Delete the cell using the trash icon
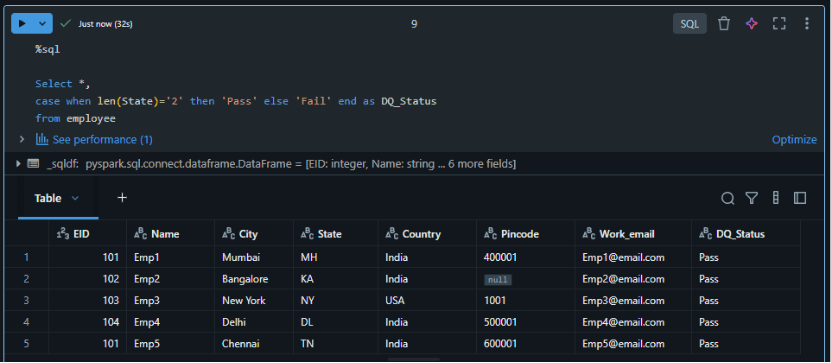Viewport: 831px width, 363px height. pyautogui.click(x=724, y=23)
